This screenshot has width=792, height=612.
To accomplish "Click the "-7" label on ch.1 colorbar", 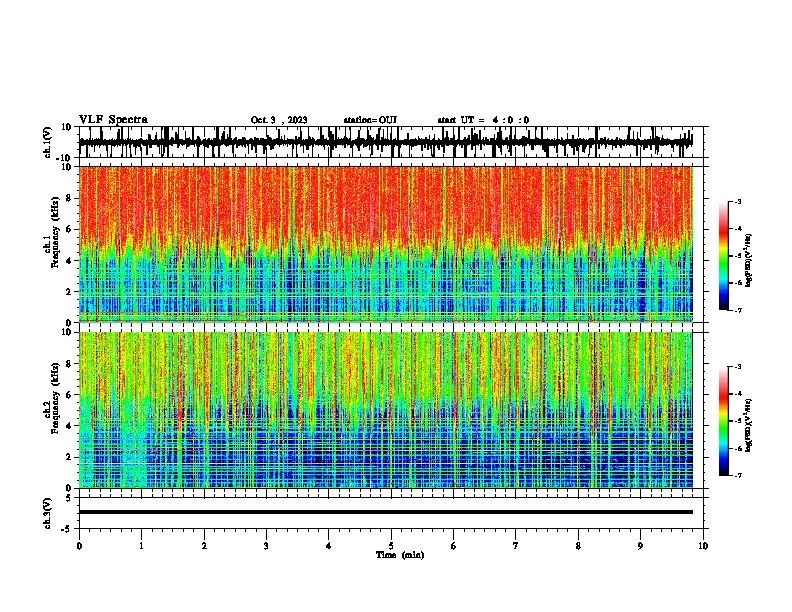I will tap(738, 310).
